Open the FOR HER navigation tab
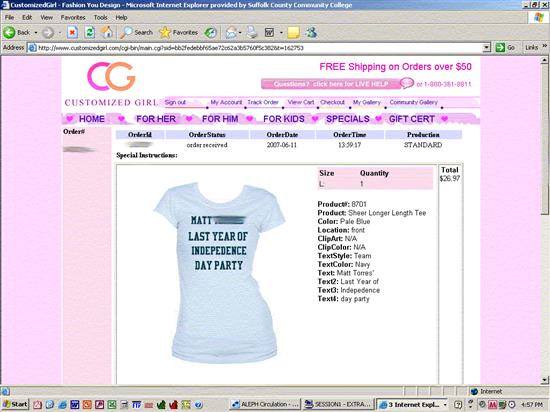550x412 pixels. [x=156, y=119]
